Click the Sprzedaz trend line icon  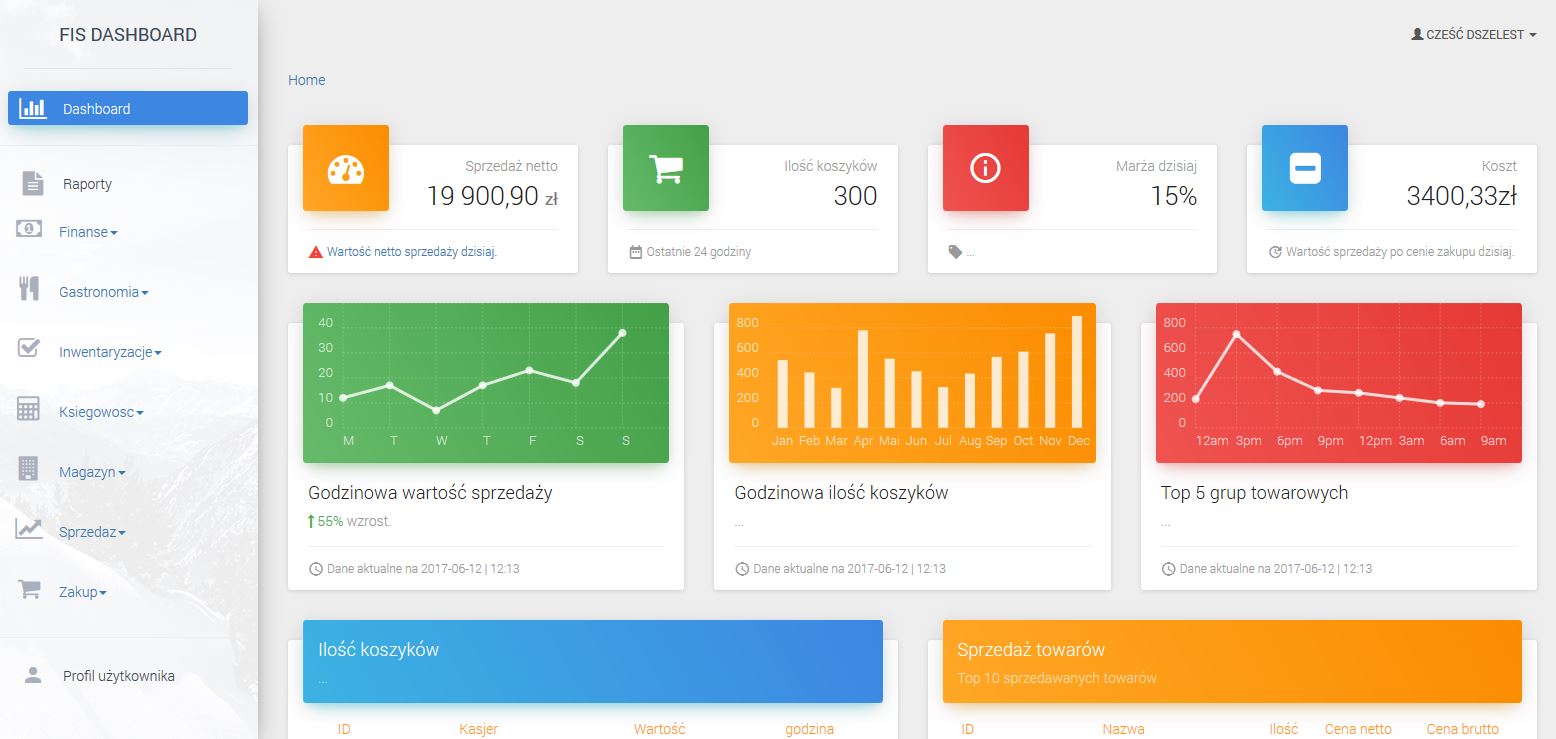tap(29, 529)
